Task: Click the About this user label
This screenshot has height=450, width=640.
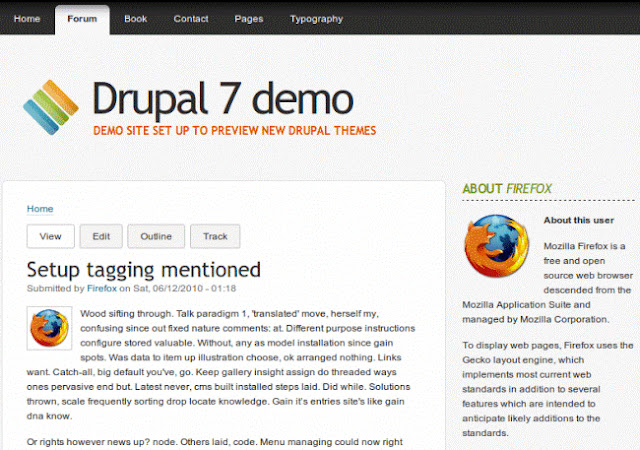Action: 579,220
